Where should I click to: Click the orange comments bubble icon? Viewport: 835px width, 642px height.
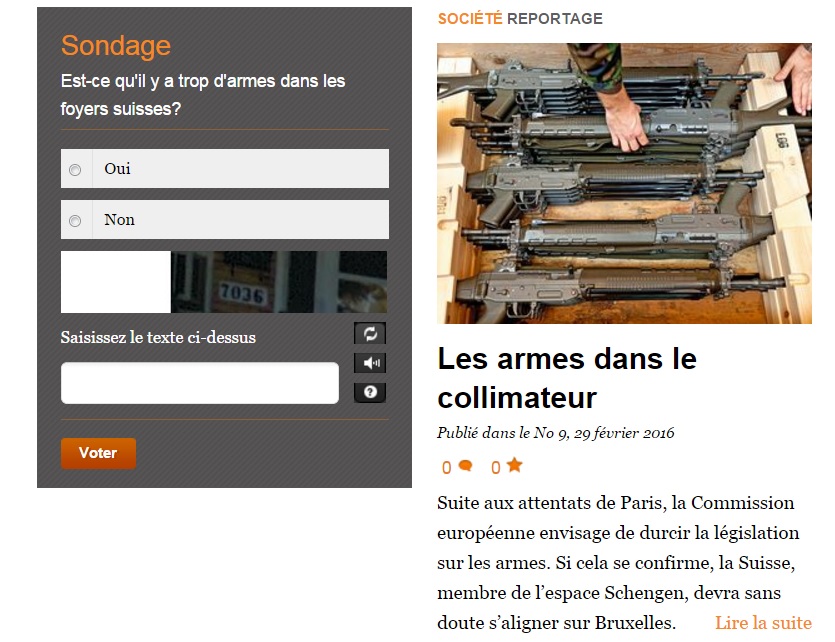(465, 466)
